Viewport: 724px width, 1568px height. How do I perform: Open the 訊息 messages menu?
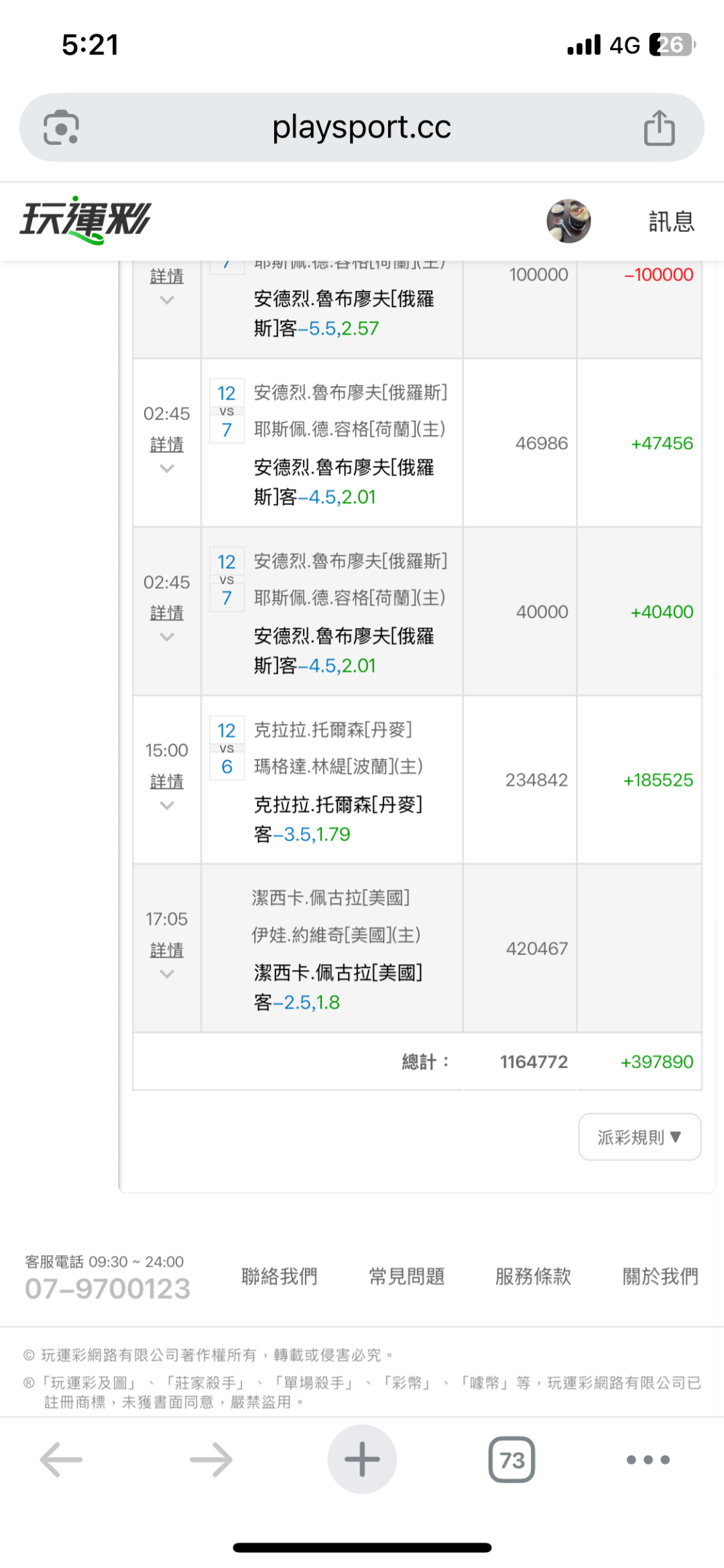point(671,221)
